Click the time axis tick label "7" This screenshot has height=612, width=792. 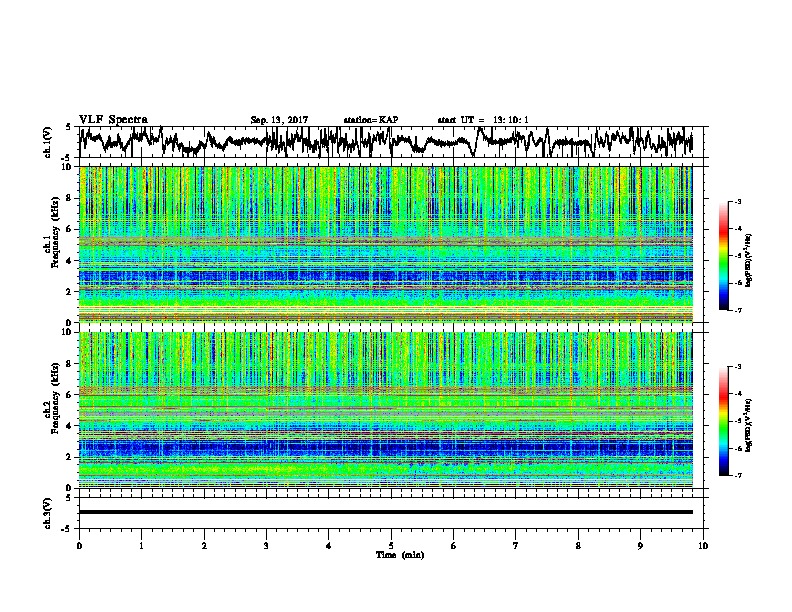[516, 546]
